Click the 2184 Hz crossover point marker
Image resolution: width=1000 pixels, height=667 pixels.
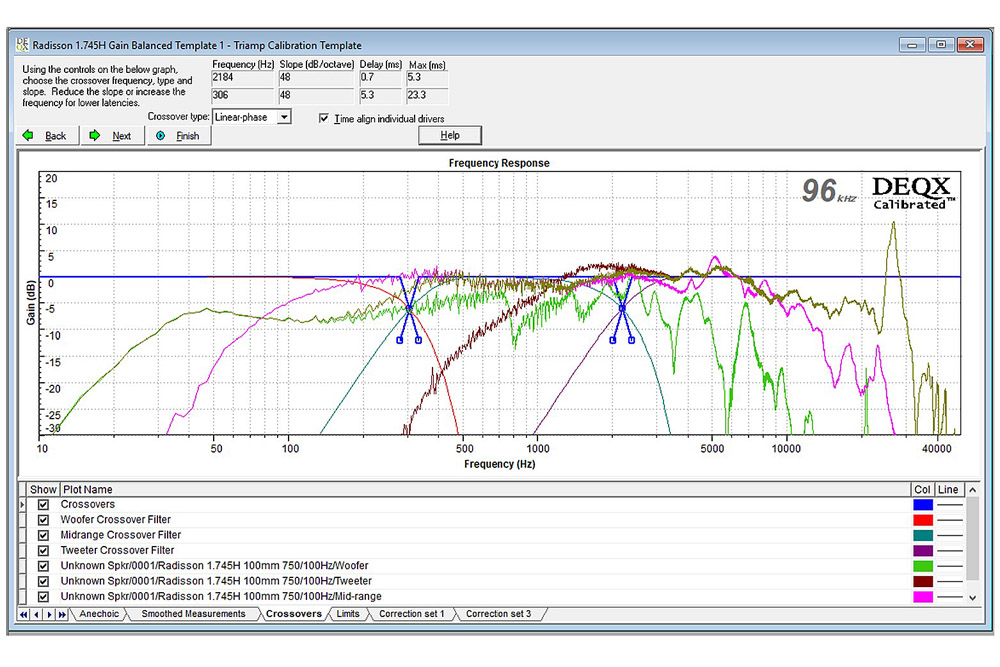point(622,309)
